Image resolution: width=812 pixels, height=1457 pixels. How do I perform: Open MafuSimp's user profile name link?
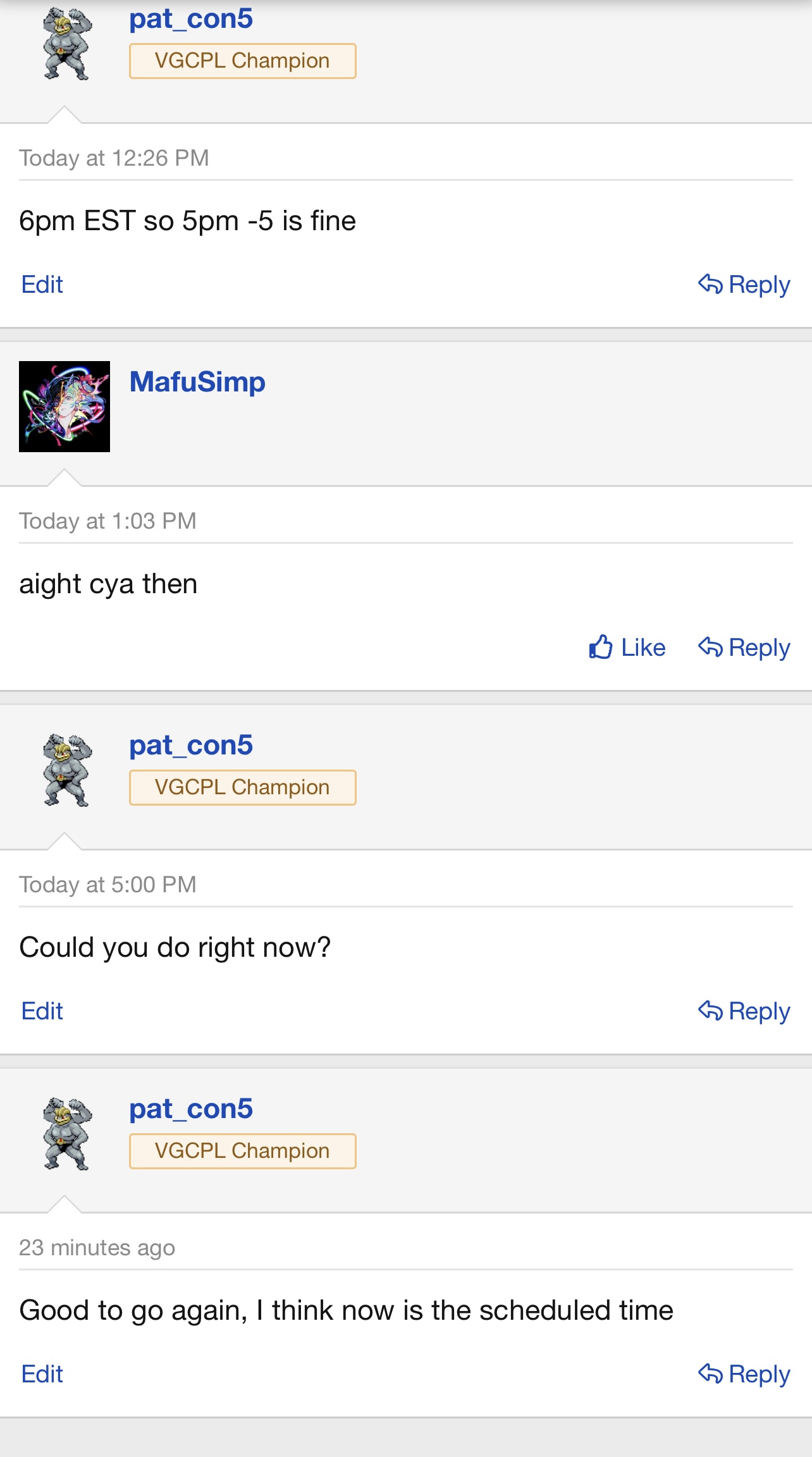(197, 382)
